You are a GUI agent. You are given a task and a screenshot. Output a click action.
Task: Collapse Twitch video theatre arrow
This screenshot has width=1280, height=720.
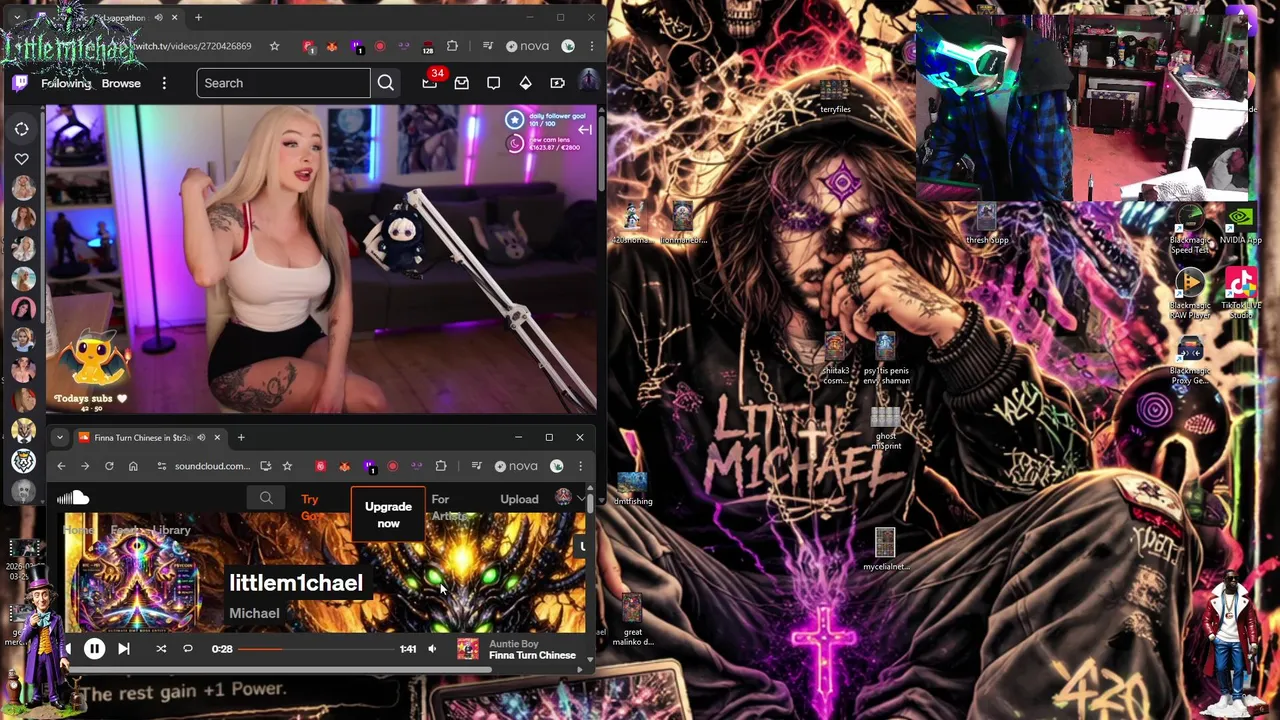[585, 130]
